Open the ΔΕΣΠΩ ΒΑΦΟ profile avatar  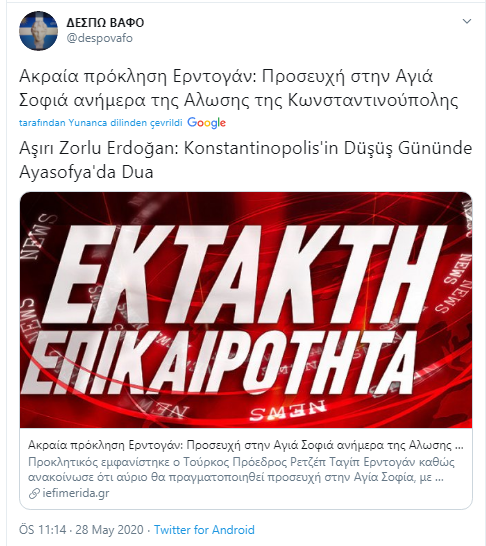tap(38, 31)
